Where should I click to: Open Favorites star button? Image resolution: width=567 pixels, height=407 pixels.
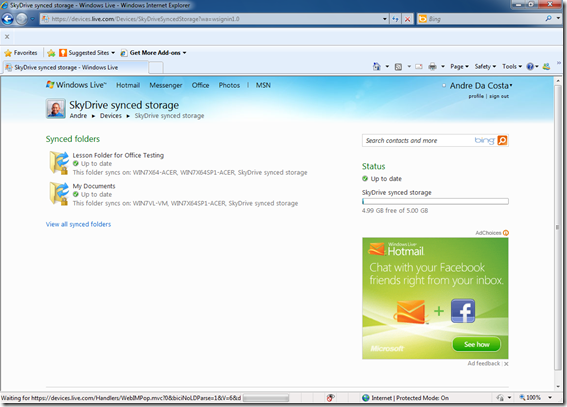click(21, 53)
